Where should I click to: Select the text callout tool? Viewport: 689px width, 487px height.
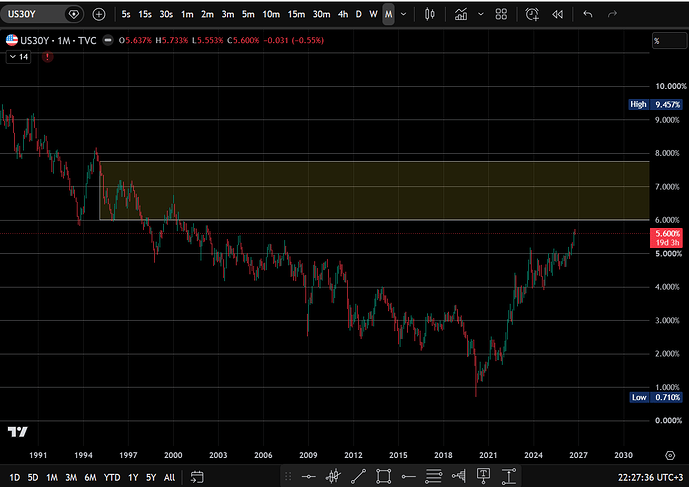483,476
